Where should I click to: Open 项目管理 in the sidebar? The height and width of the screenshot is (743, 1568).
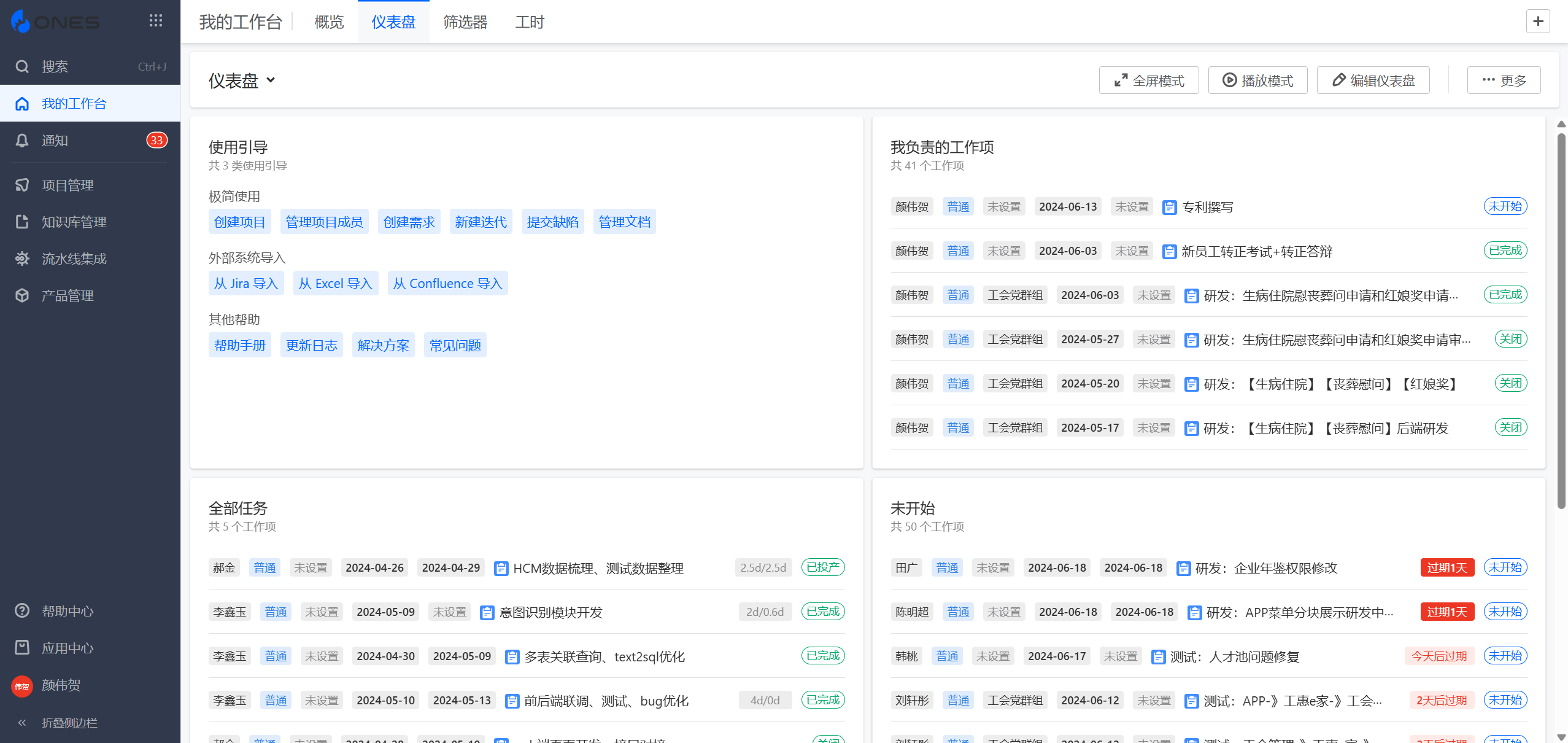(x=68, y=185)
